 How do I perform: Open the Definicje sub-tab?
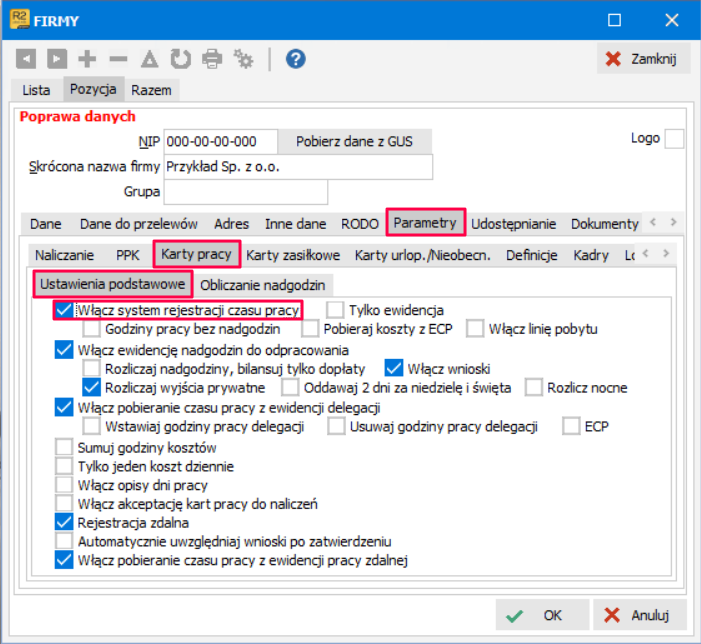point(532,255)
